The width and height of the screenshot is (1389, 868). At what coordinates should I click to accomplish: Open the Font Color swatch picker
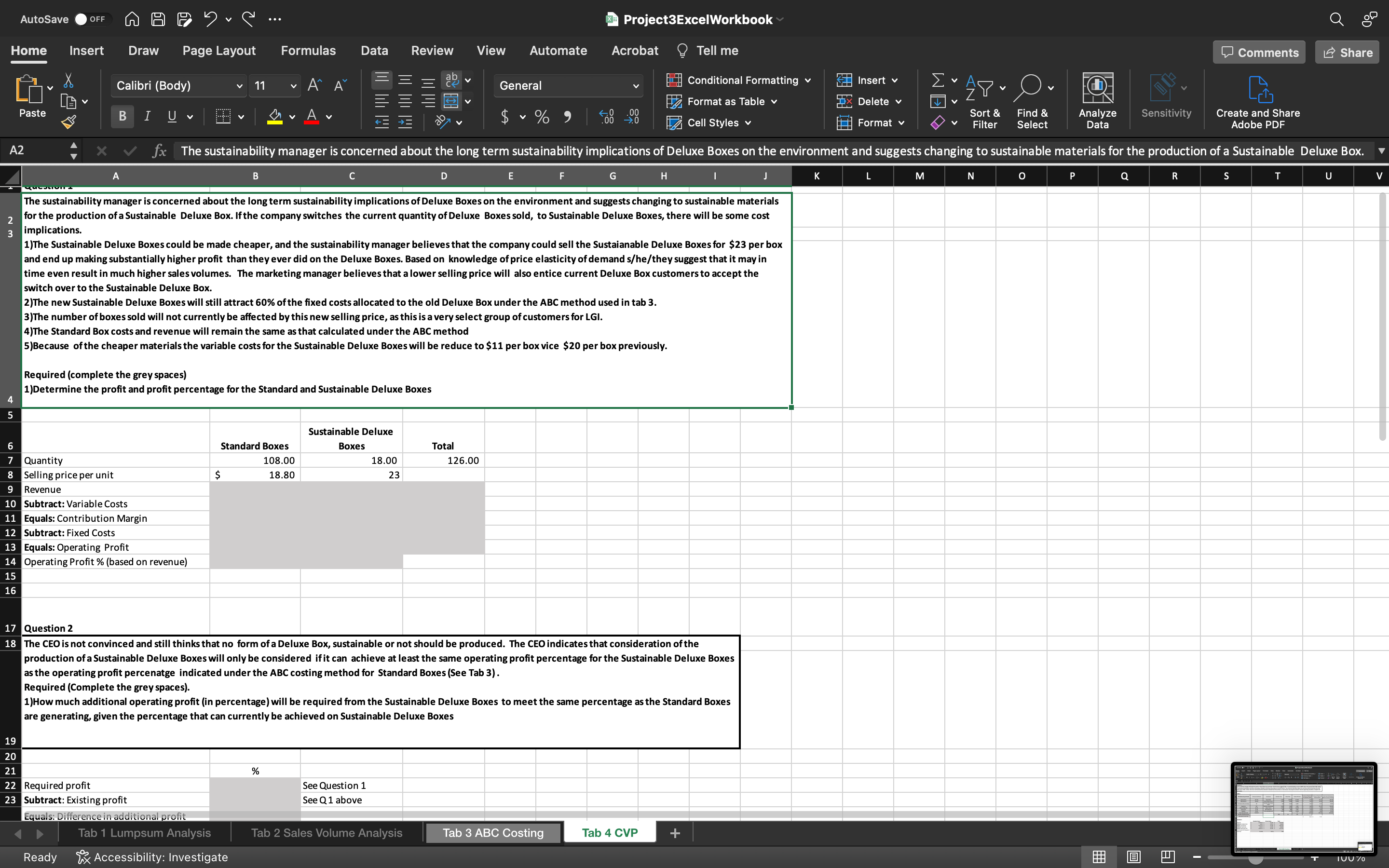coord(330,117)
